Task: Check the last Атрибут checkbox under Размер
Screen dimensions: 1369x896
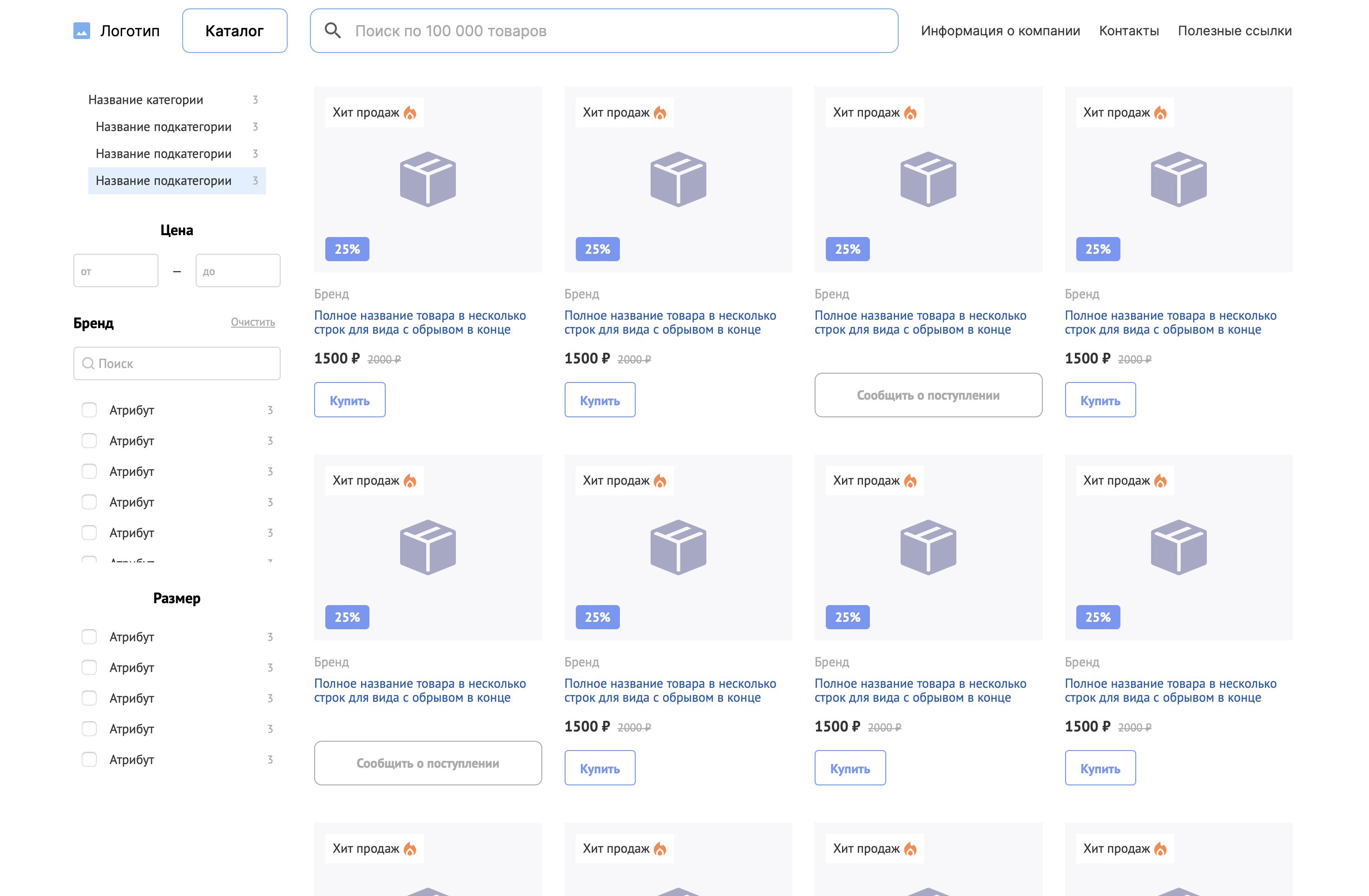Action: pyautogui.click(x=89, y=759)
